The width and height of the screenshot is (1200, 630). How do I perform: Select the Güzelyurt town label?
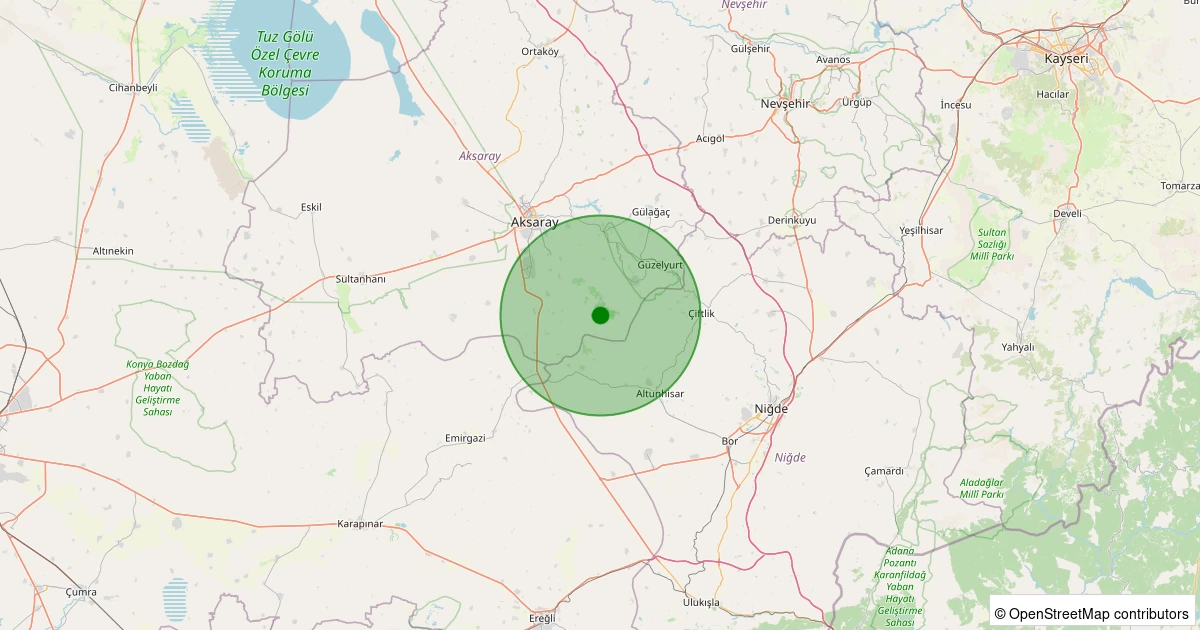(660, 265)
